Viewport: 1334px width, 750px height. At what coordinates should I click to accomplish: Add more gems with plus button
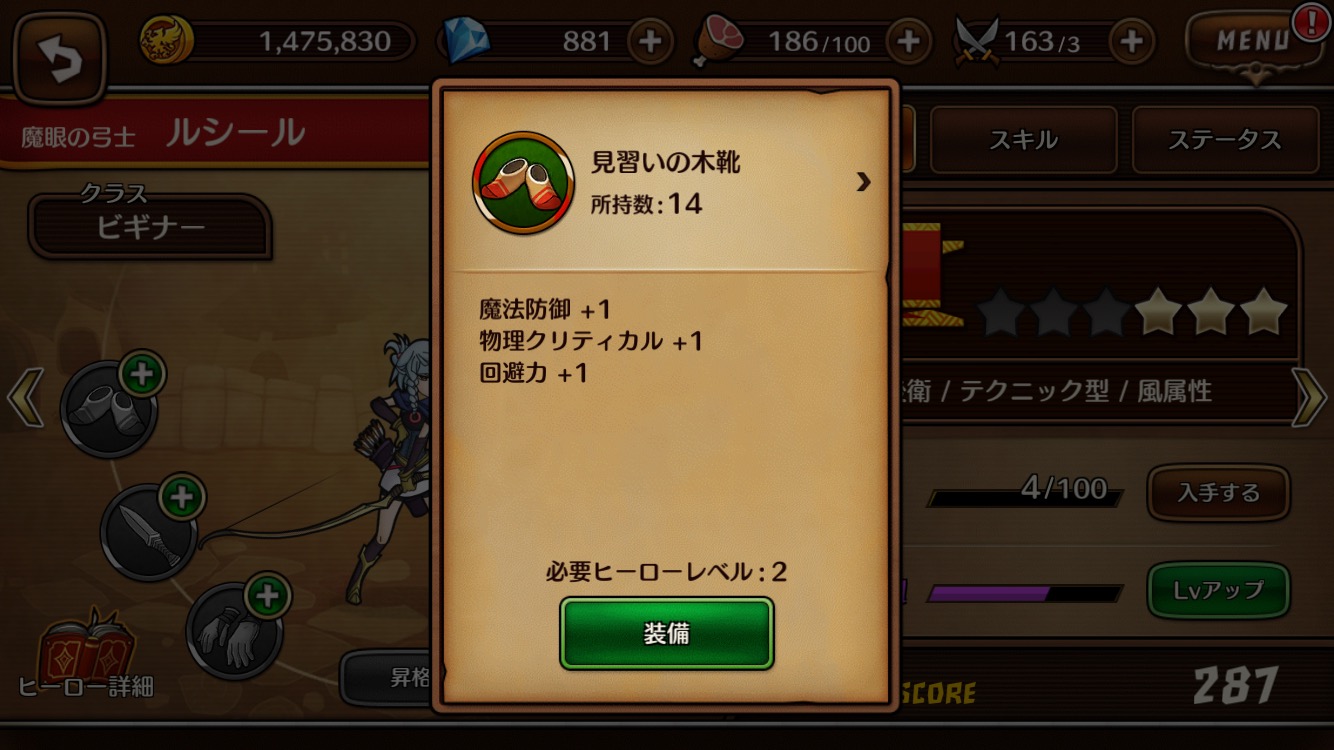tap(650, 41)
